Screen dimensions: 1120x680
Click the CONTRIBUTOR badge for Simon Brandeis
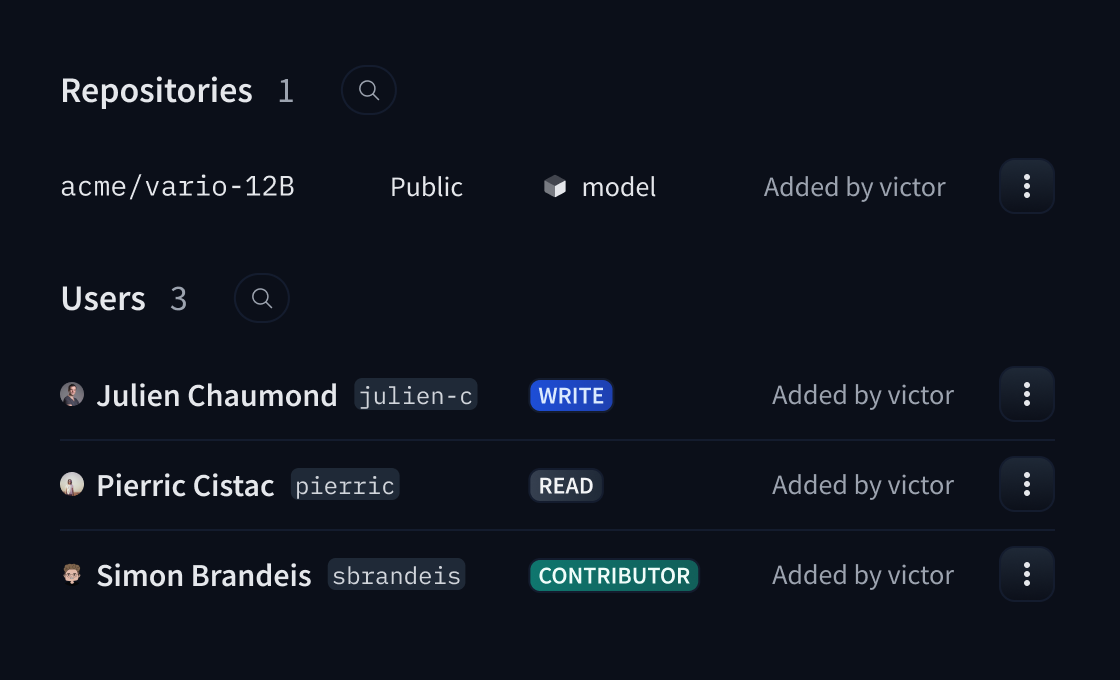pos(613,575)
